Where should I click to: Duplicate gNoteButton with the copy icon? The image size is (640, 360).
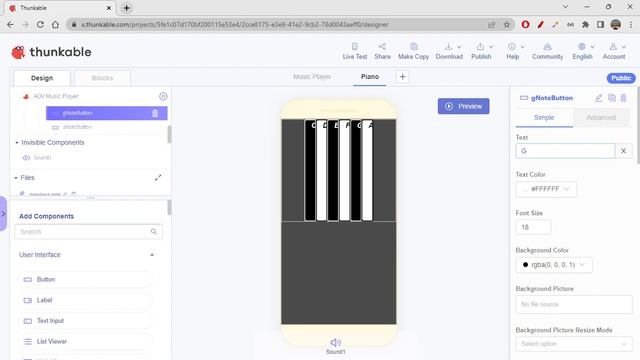(611, 98)
